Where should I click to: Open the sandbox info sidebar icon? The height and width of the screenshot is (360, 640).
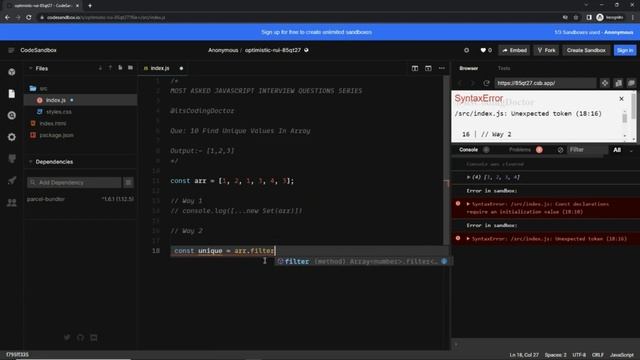(12, 72)
